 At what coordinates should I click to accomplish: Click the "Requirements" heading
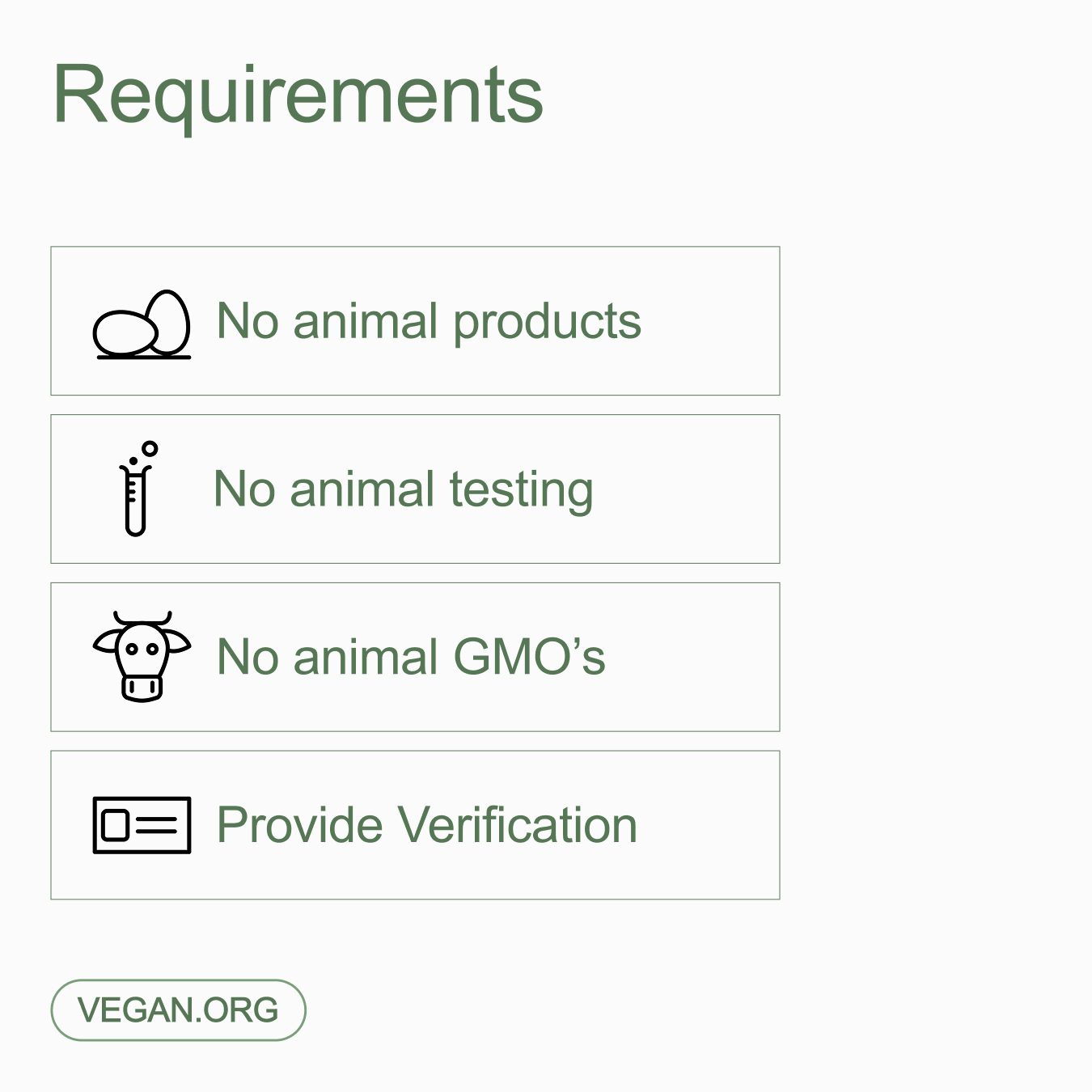tap(298, 95)
